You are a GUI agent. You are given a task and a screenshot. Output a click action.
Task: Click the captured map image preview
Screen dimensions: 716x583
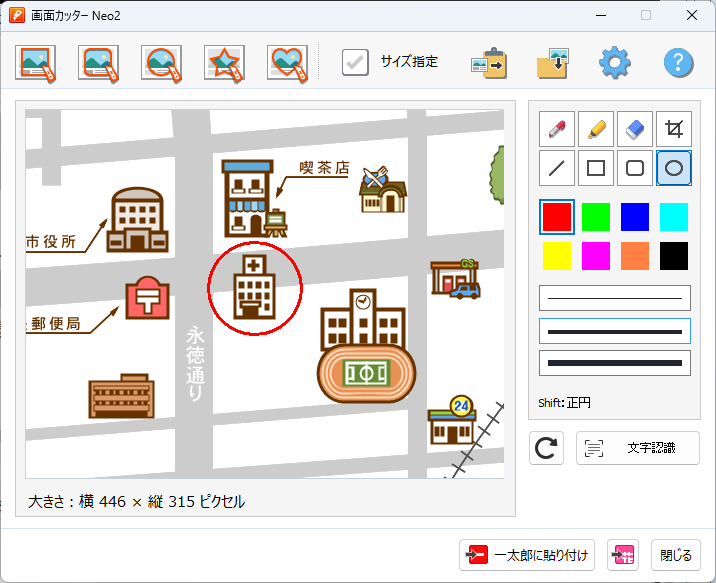click(x=265, y=295)
